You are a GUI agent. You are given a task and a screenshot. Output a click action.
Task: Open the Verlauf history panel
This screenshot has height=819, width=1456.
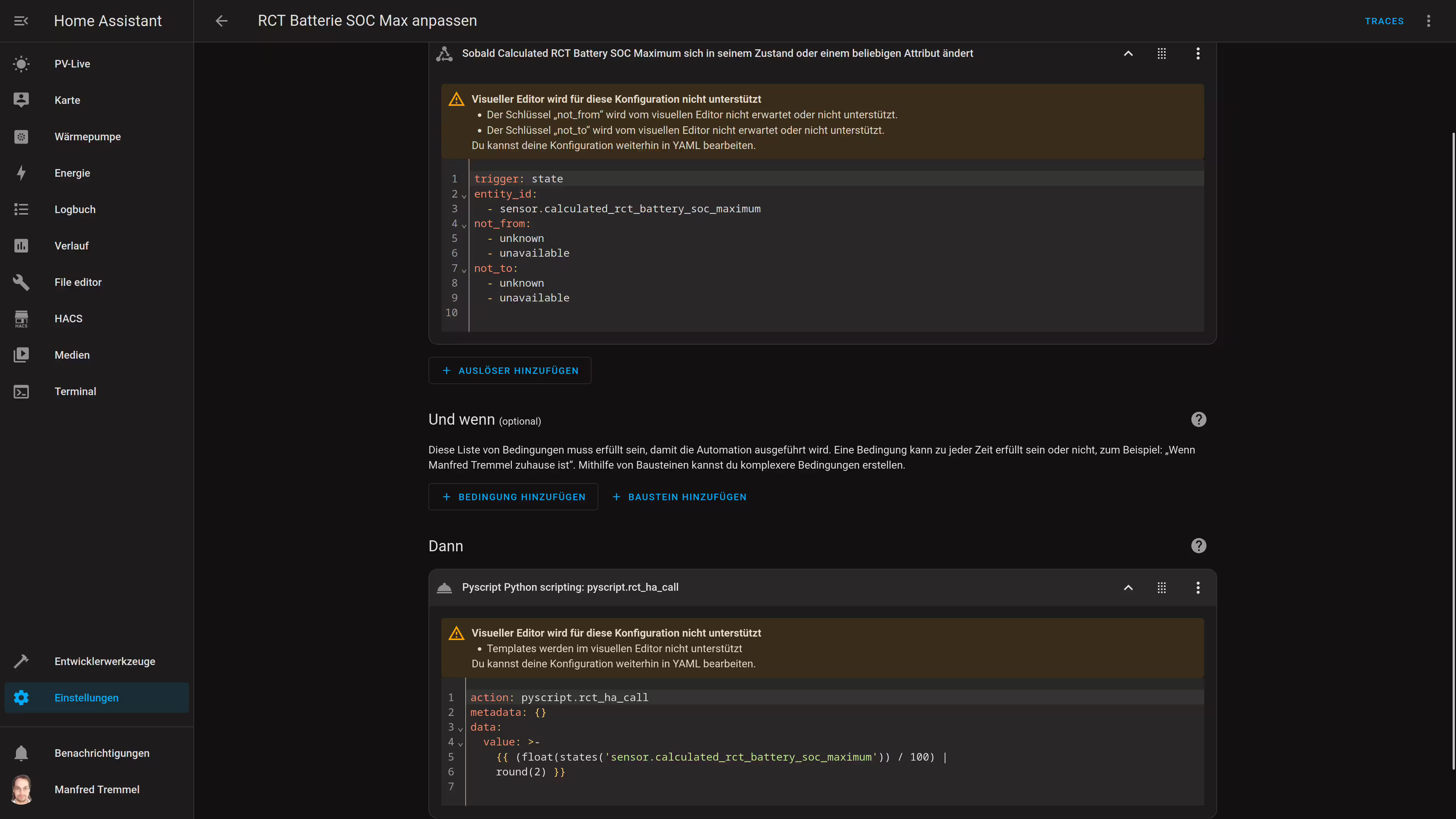click(97, 246)
